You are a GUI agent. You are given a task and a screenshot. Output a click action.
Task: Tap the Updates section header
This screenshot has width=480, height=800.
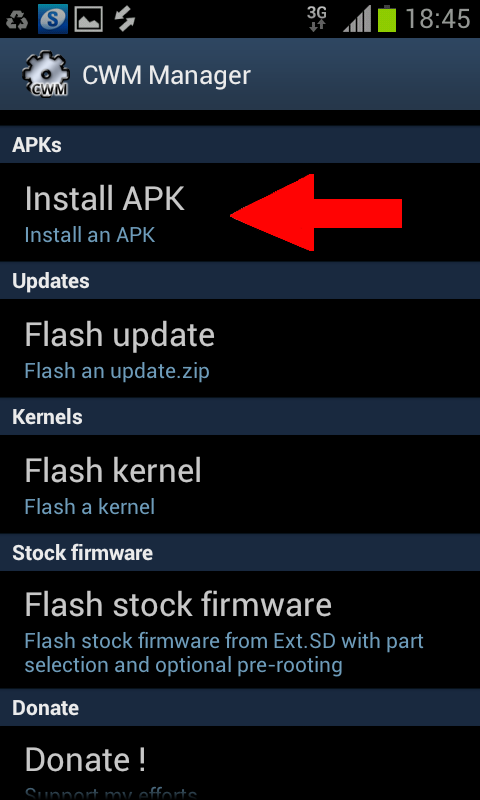pyautogui.click(x=240, y=281)
